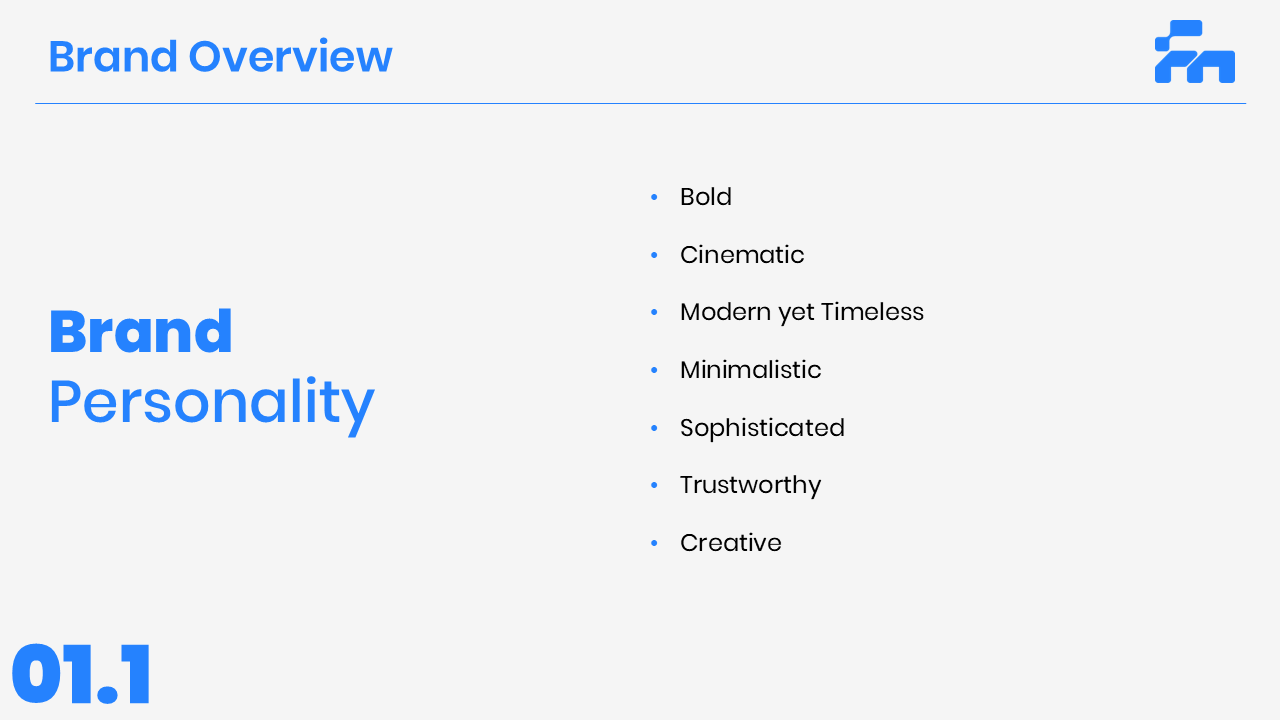Select the "Modern yet Timeless" bullet text

(x=802, y=312)
